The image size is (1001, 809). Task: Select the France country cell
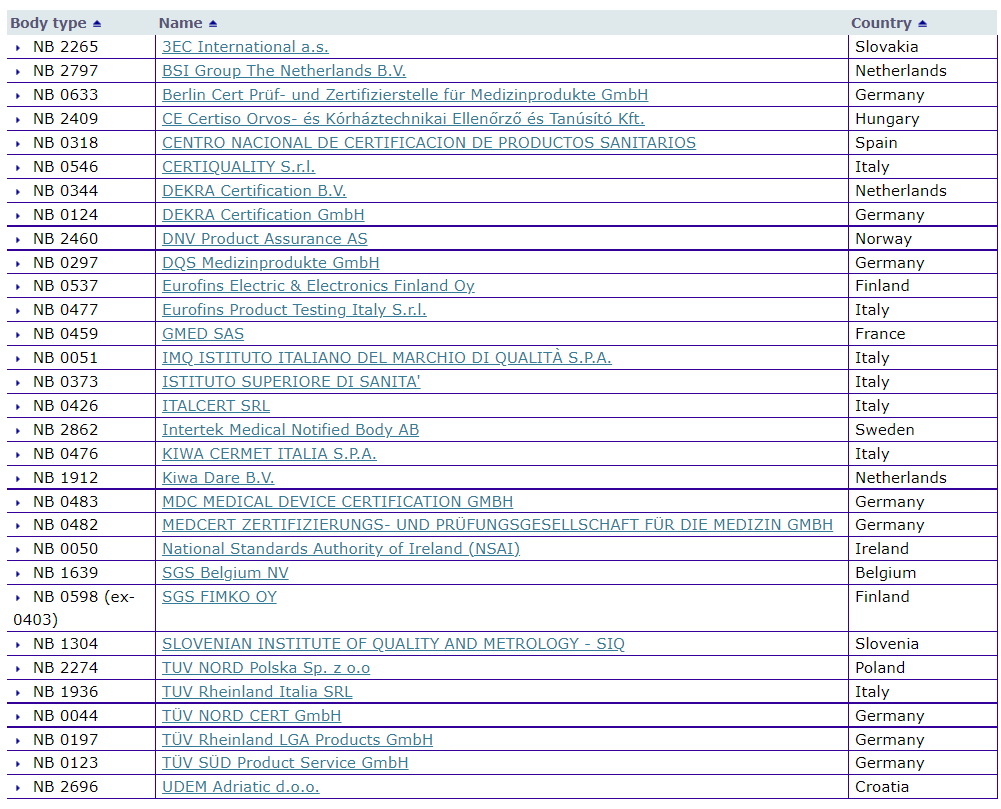922,333
